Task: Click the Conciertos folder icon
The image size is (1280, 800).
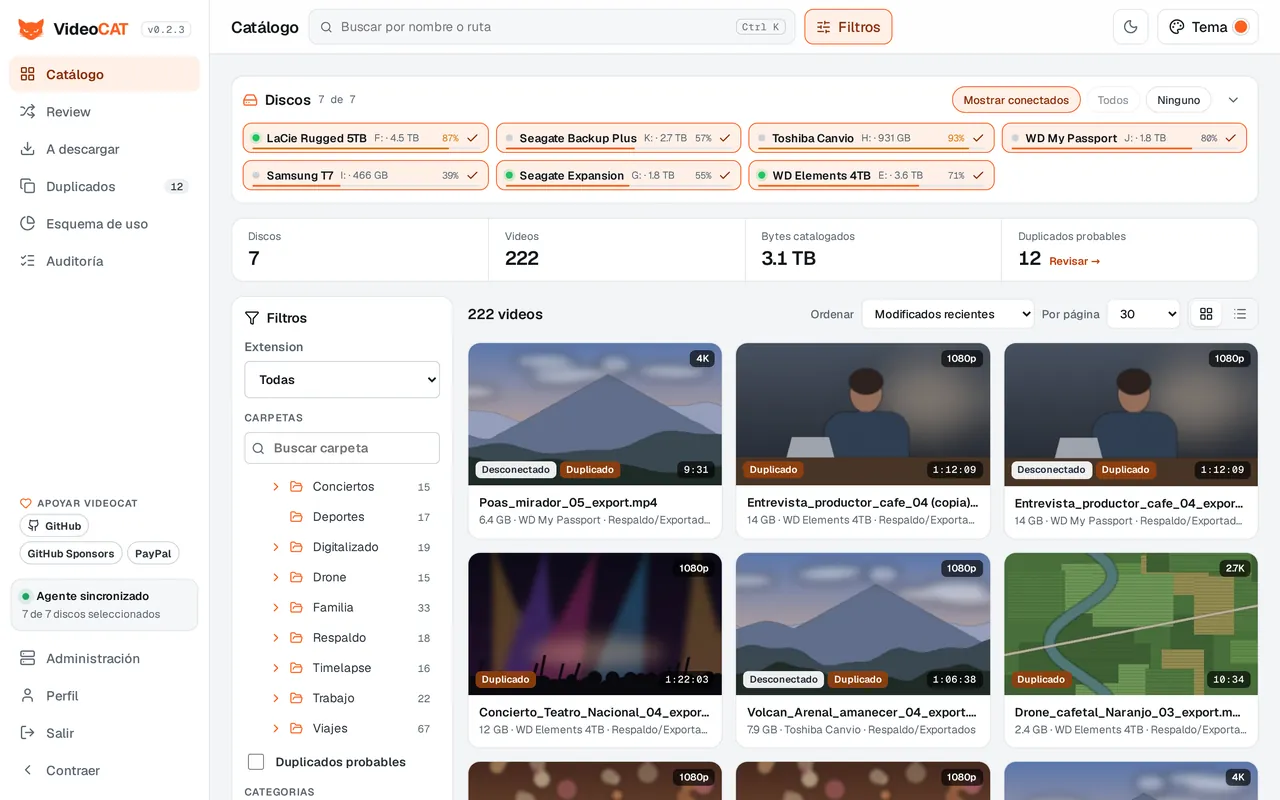Action: (x=296, y=487)
